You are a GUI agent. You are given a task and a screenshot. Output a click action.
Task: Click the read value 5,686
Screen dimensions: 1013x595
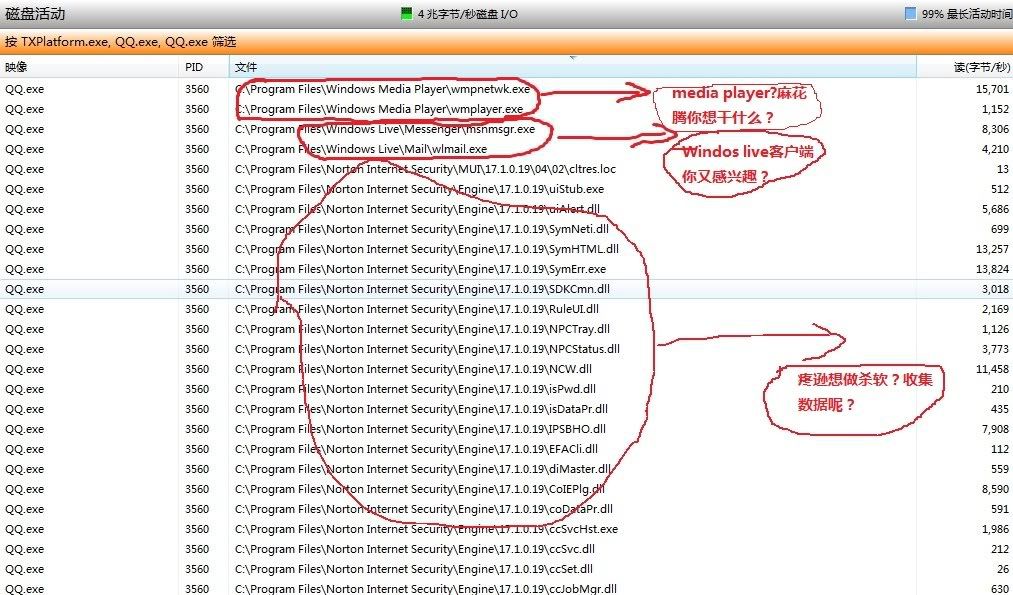[996, 209]
